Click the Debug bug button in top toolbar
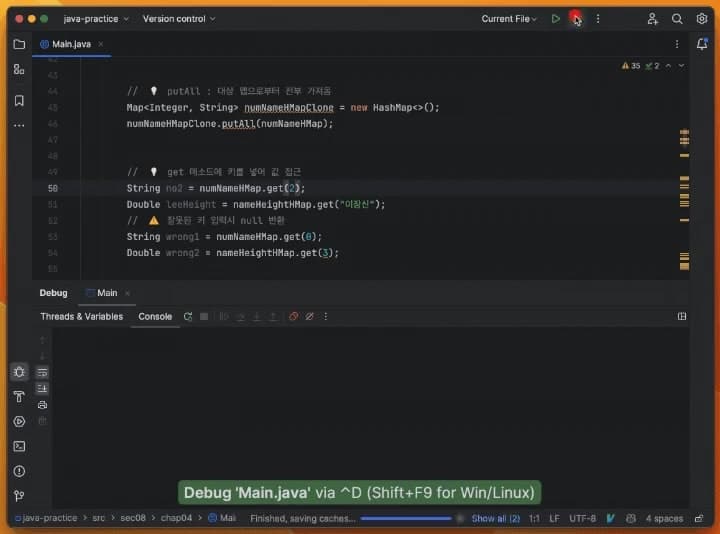This screenshot has width=720, height=534. pyautogui.click(x=576, y=18)
